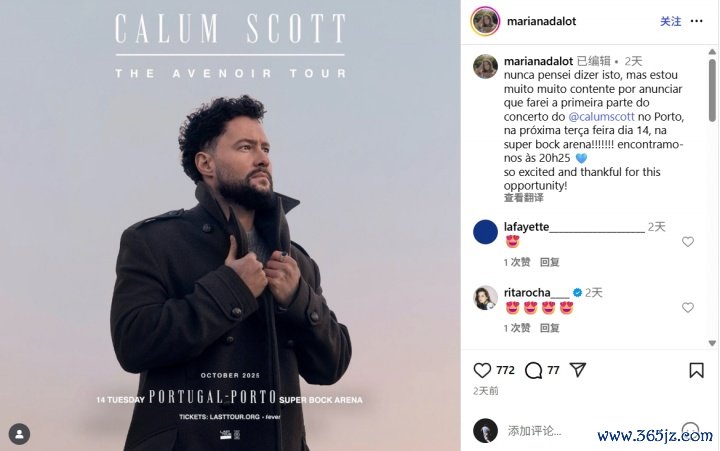Reply to the ritarocha comment via 回复

click(550, 328)
